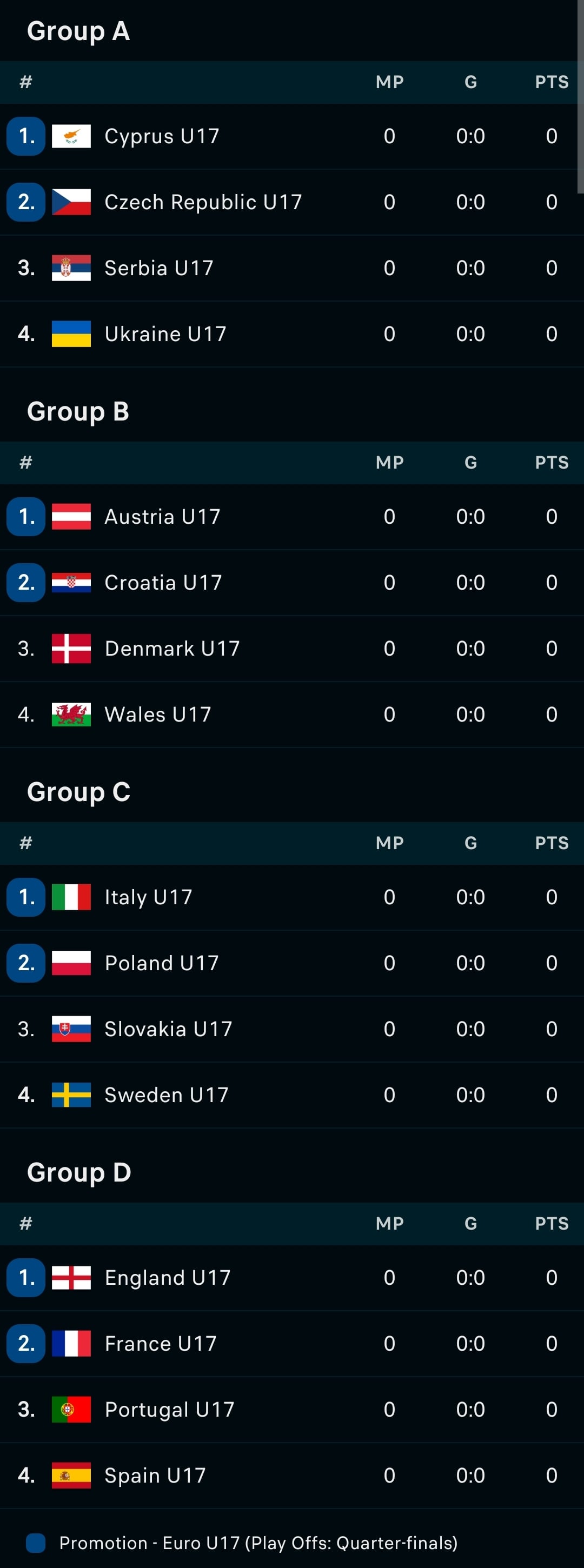Click the Sweden flag icon
Screen dimensions: 584x1568
coord(71,1095)
